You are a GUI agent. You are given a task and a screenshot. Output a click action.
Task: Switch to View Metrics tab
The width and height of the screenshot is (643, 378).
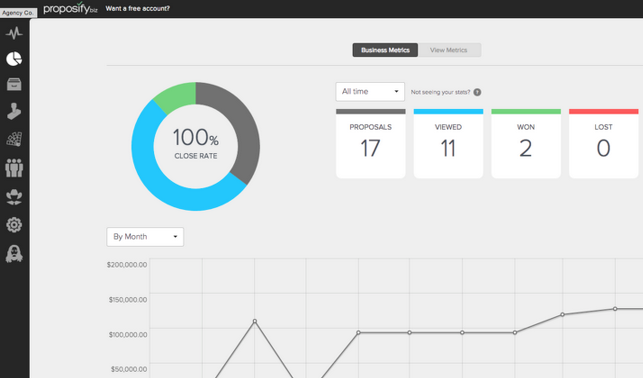449,50
